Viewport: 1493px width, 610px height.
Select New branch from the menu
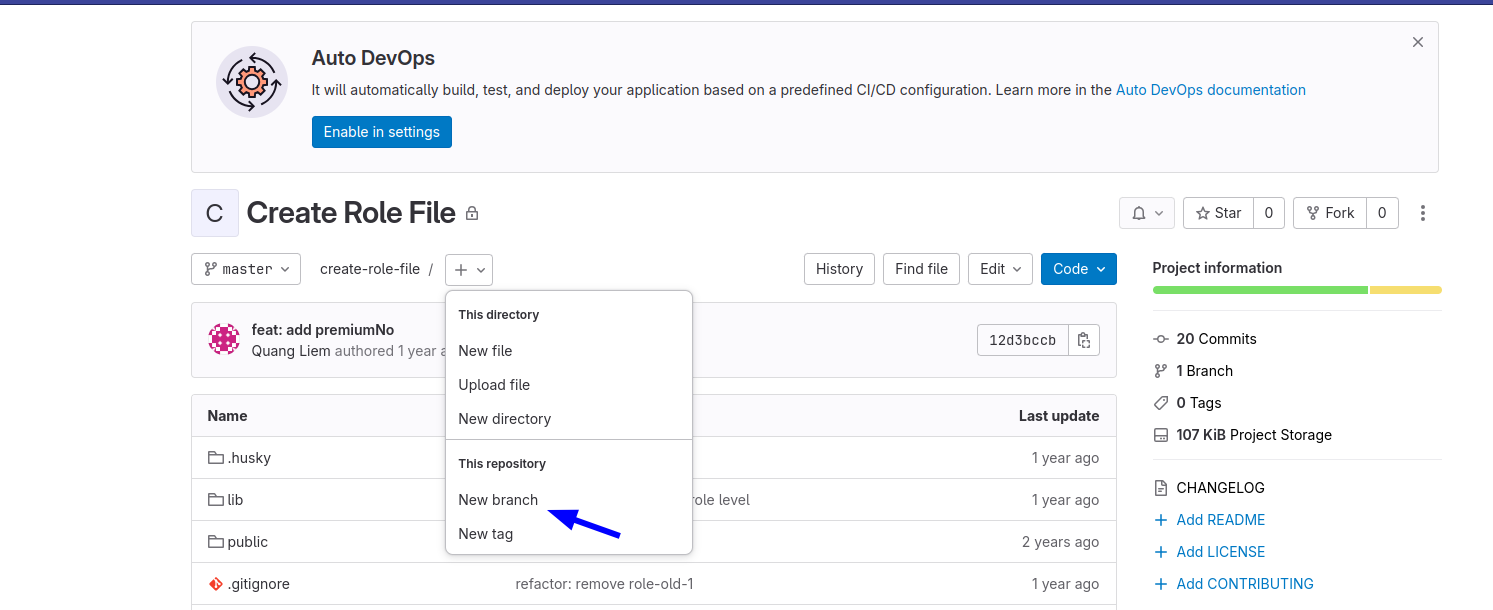[498, 500]
